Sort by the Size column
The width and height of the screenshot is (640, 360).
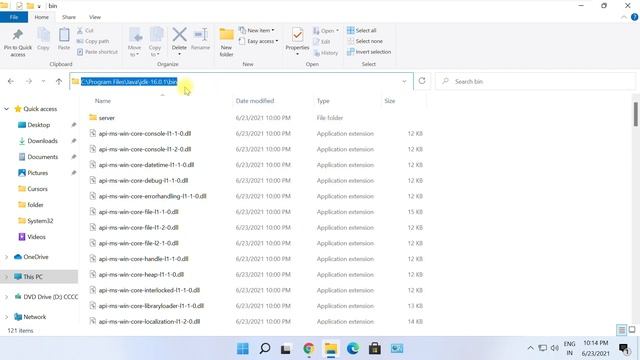click(x=390, y=101)
